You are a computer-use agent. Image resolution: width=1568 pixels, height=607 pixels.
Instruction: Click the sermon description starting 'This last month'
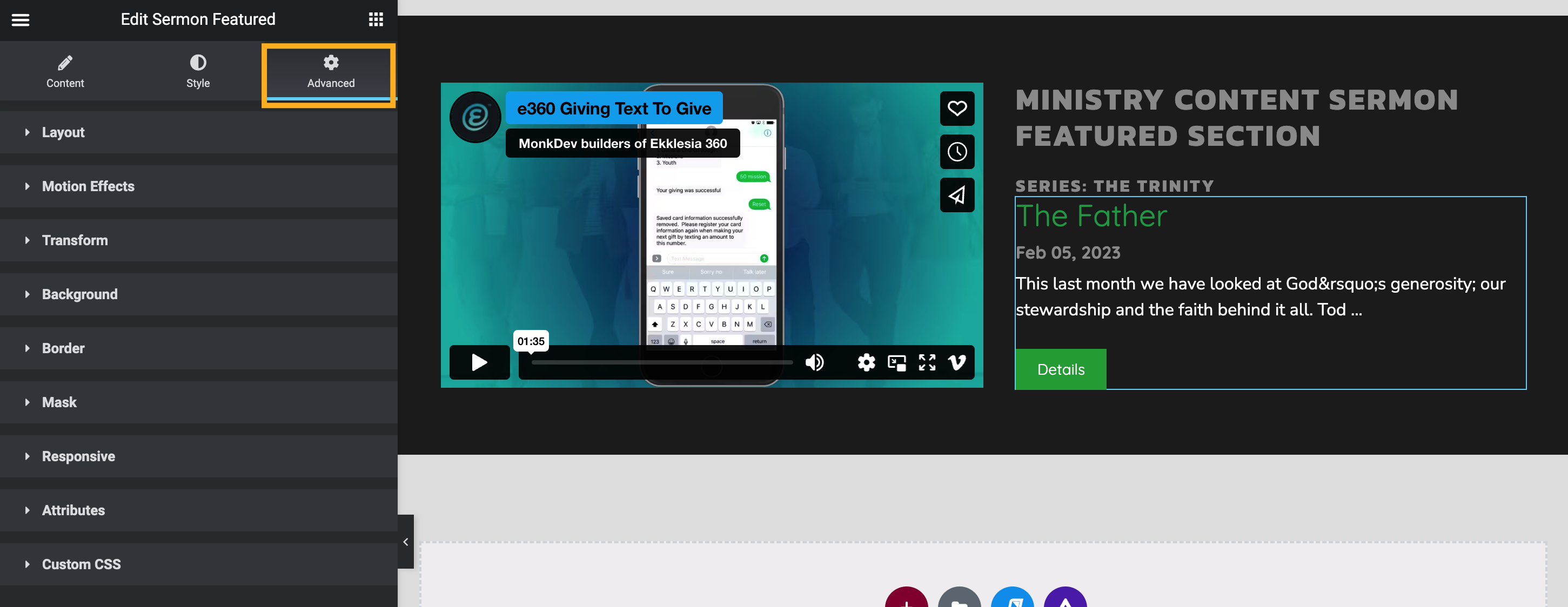pos(1260,297)
